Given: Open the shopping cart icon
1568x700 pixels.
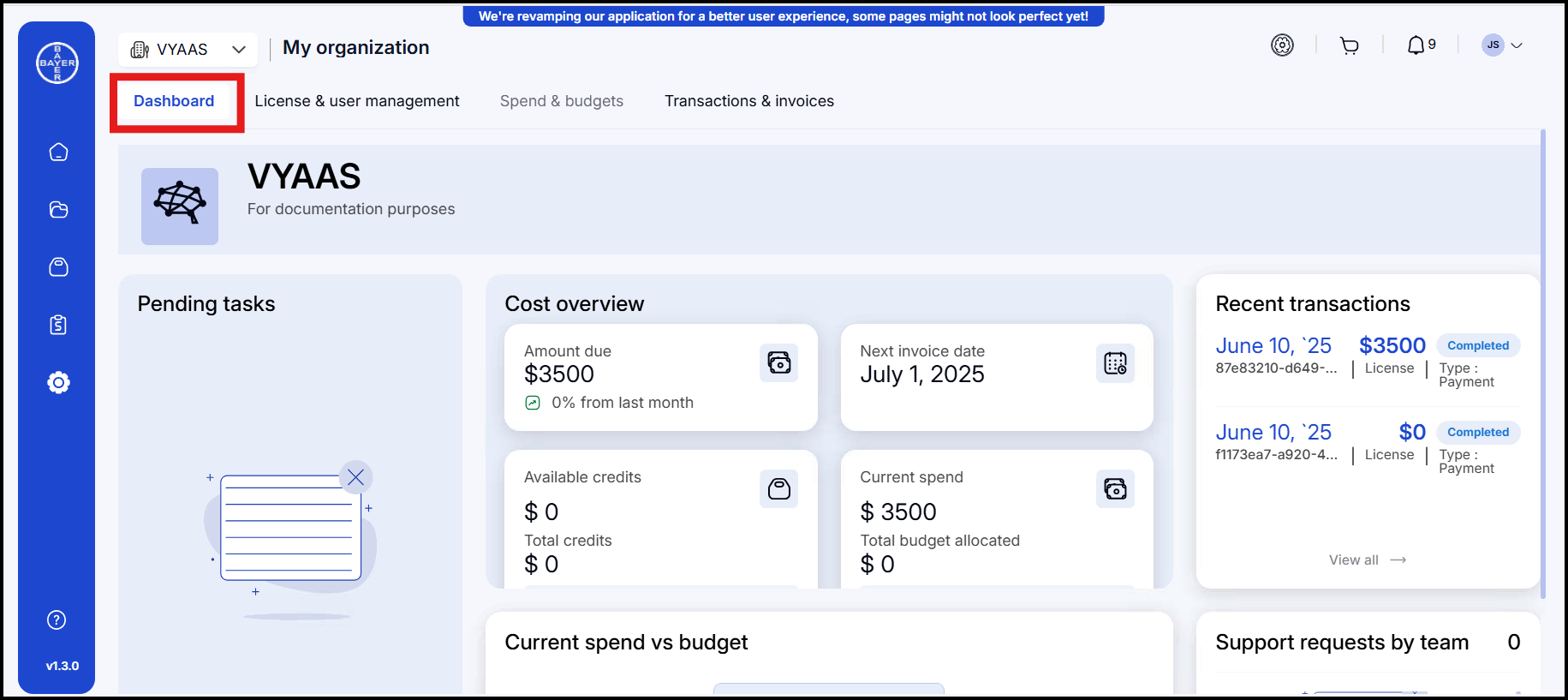Looking at the screenshot, I should click(1350, 45).
